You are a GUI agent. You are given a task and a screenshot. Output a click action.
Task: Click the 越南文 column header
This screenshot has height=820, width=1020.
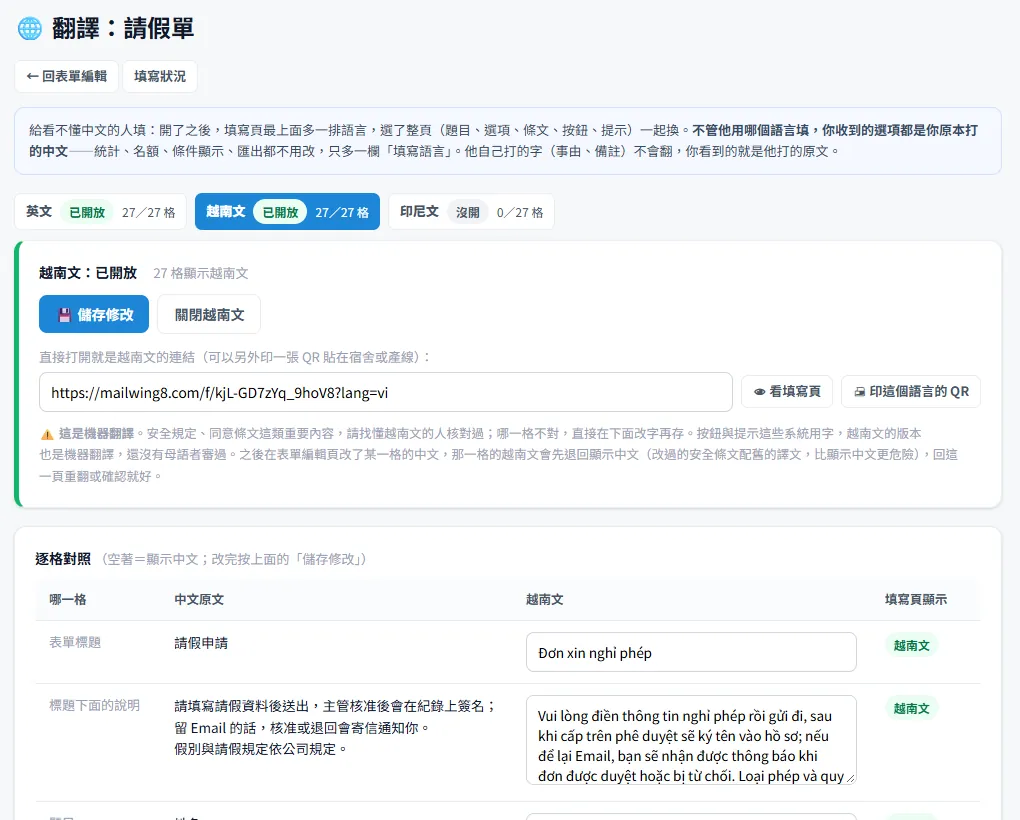544,600
